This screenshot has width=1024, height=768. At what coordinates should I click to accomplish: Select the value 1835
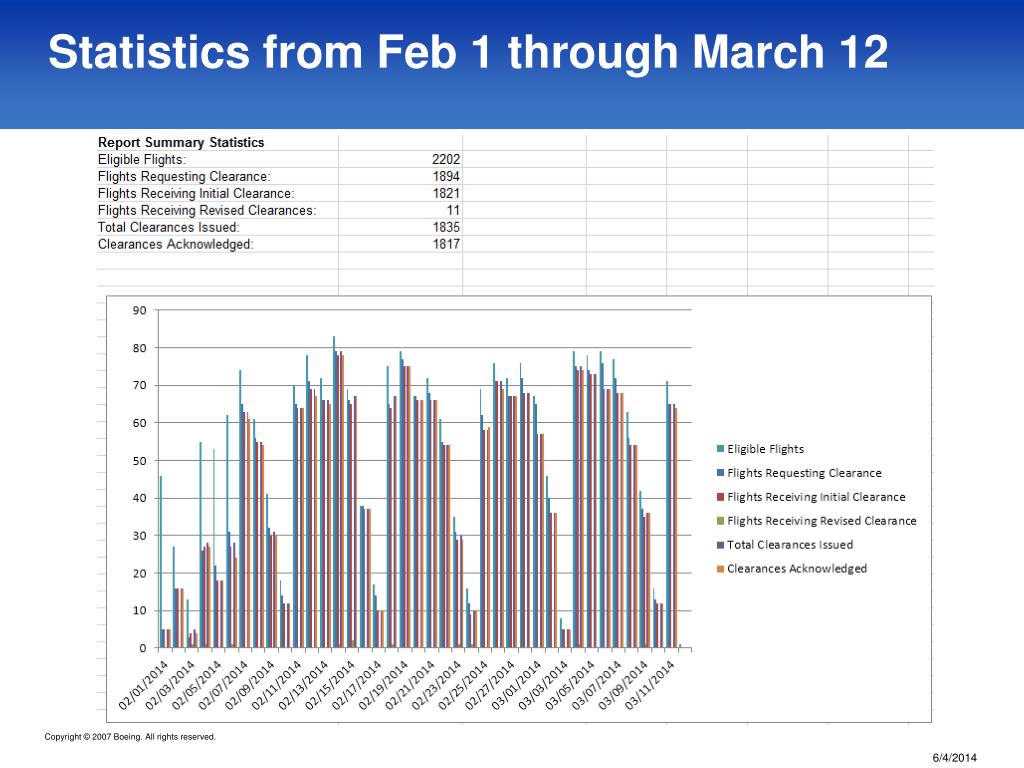(x=446, y=227)
